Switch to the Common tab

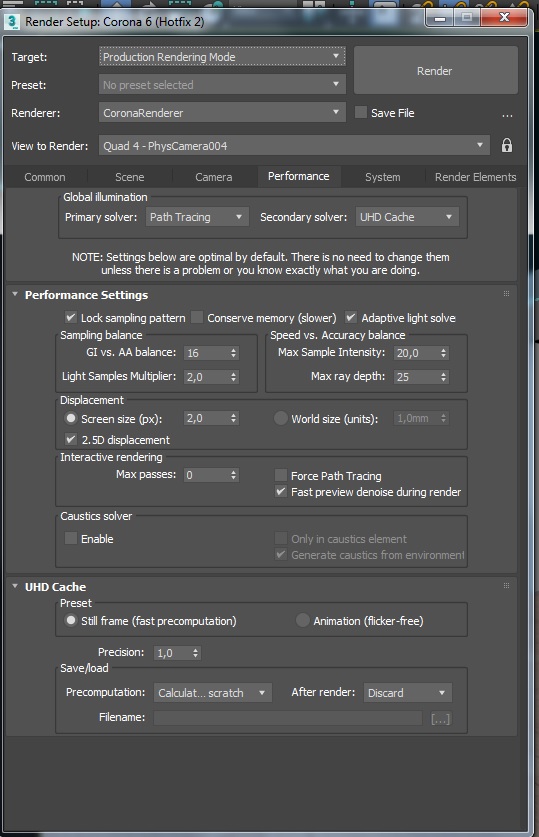coord(45,177)
